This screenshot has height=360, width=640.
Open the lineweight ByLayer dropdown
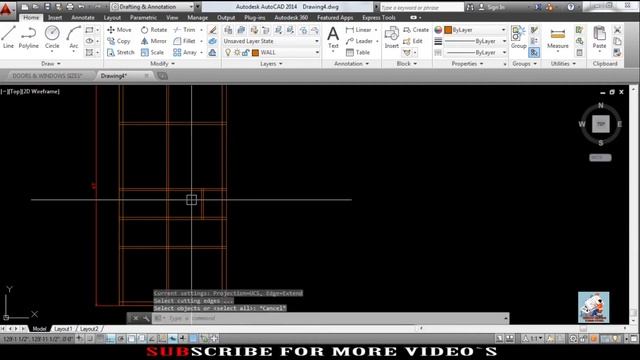(476, 41)
